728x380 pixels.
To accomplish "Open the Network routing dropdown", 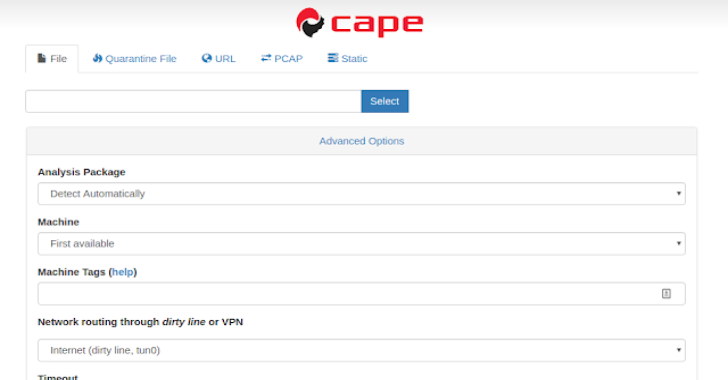I will 362,350.
